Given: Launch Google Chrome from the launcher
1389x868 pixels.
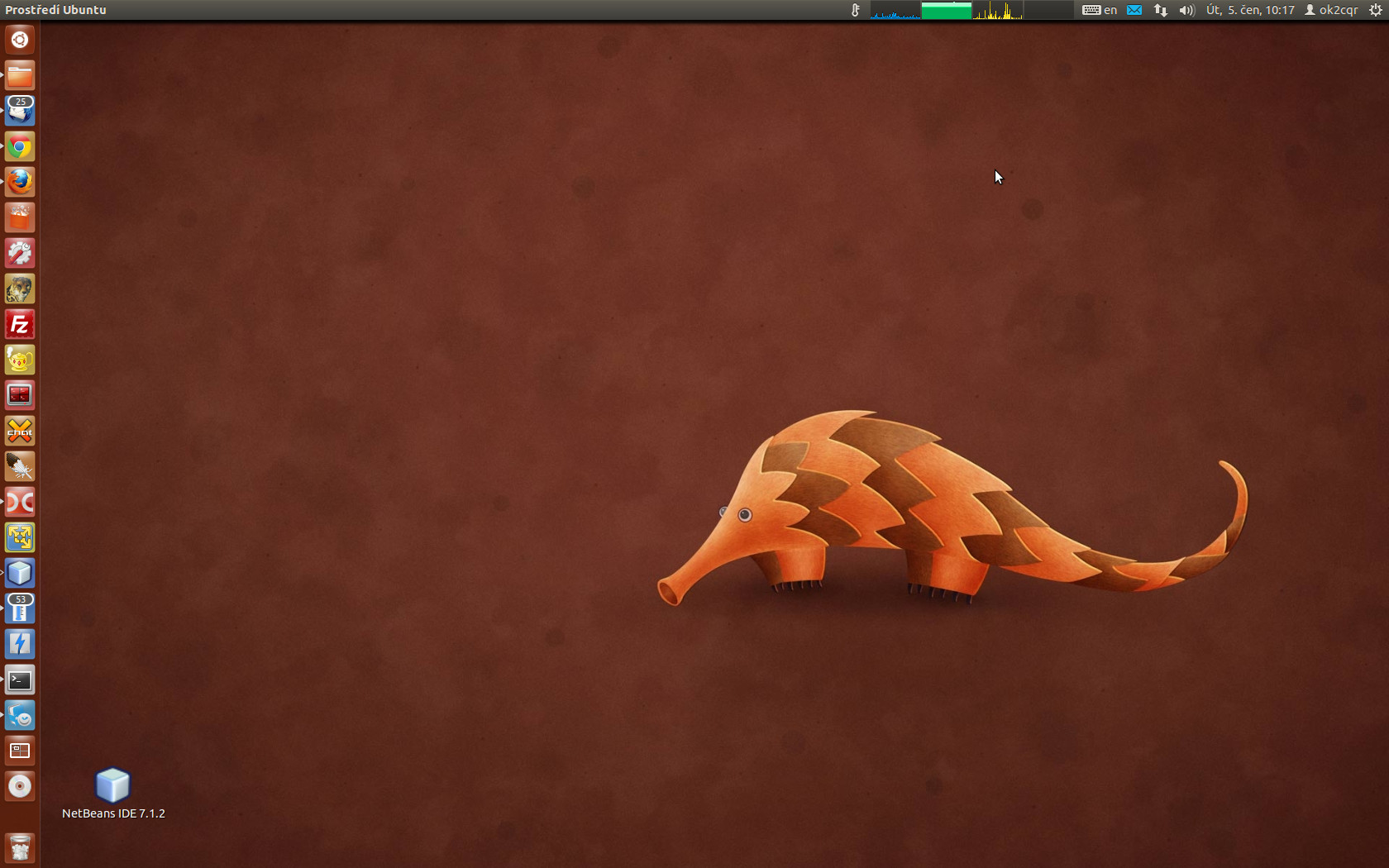Looking at the screenshot, I should pos(20,147).
